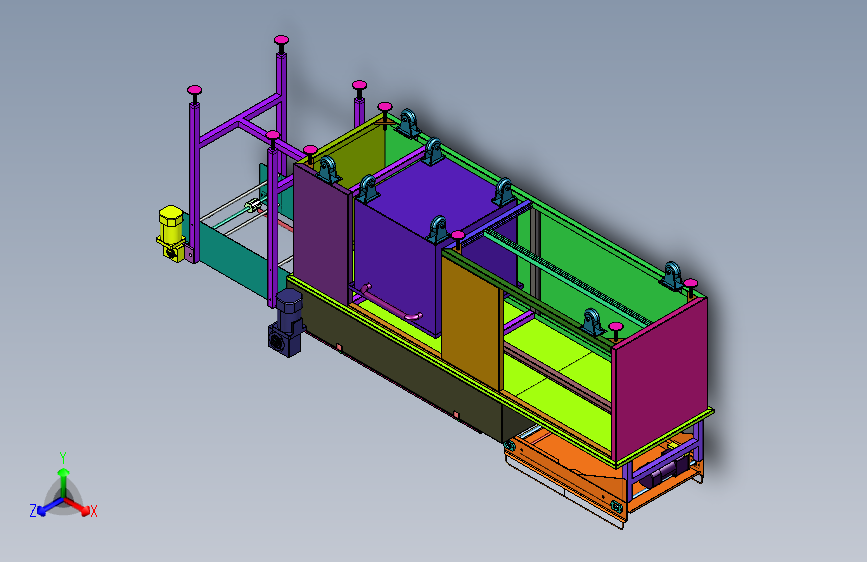Image resolution: width=867 pixels, height=562 pixels.
Task: Click the red X axis of the triad
Action: click(79, 507)
